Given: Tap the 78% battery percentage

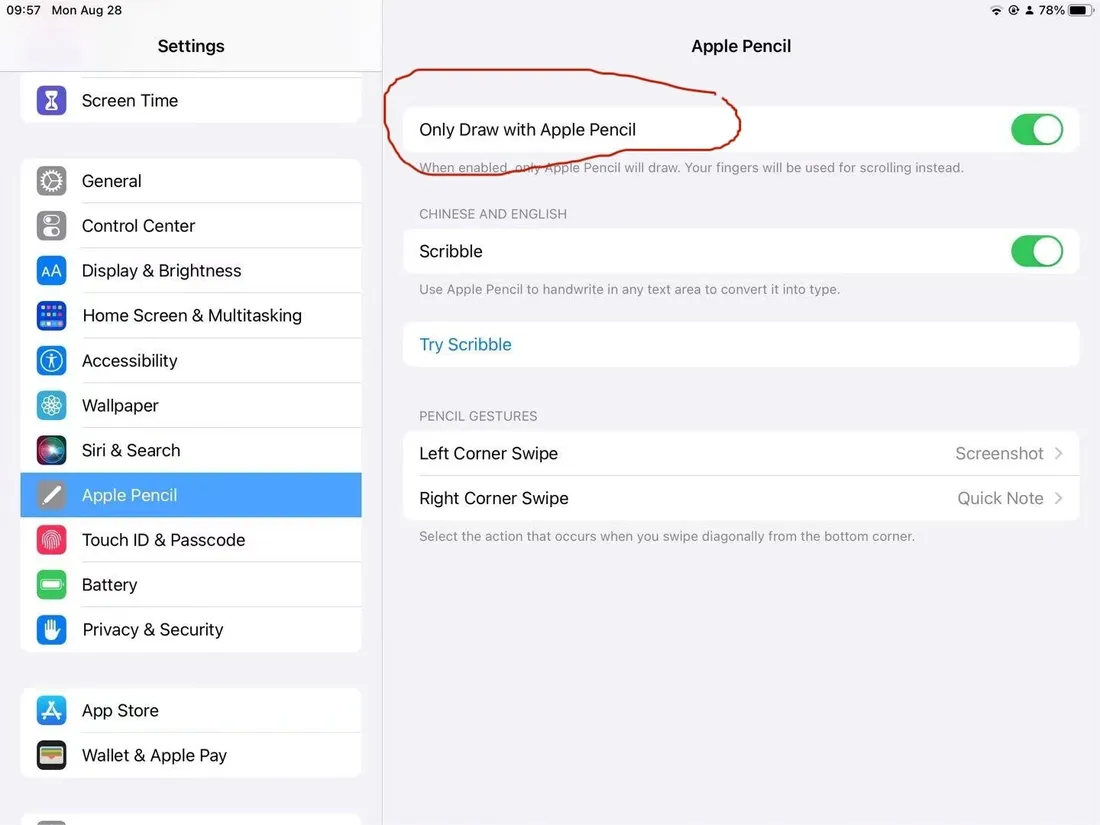Looking at the screenshot, I should point(1052,11).
